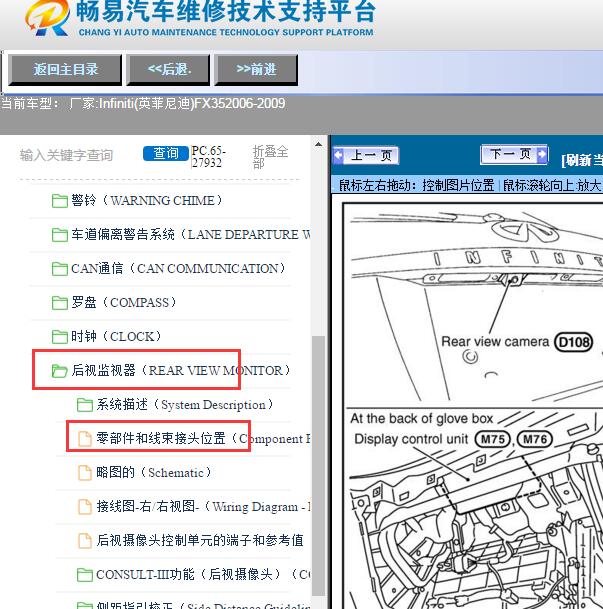Open the LANE DEPARTURE folder icon
The width and height of the screenshot is (603, 609).
[x=60, y=235]
